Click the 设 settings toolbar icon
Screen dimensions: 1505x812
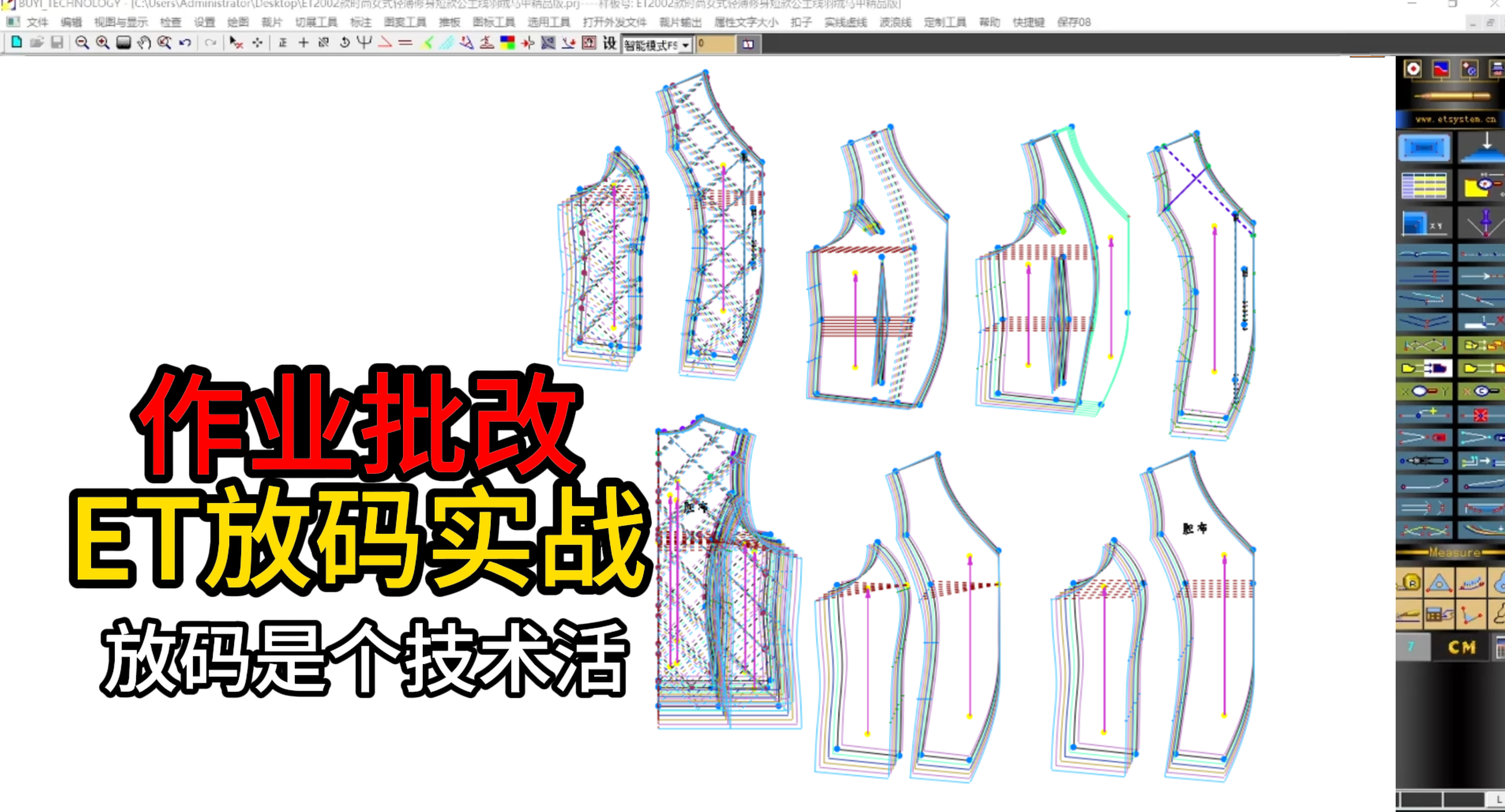[609, 43]
